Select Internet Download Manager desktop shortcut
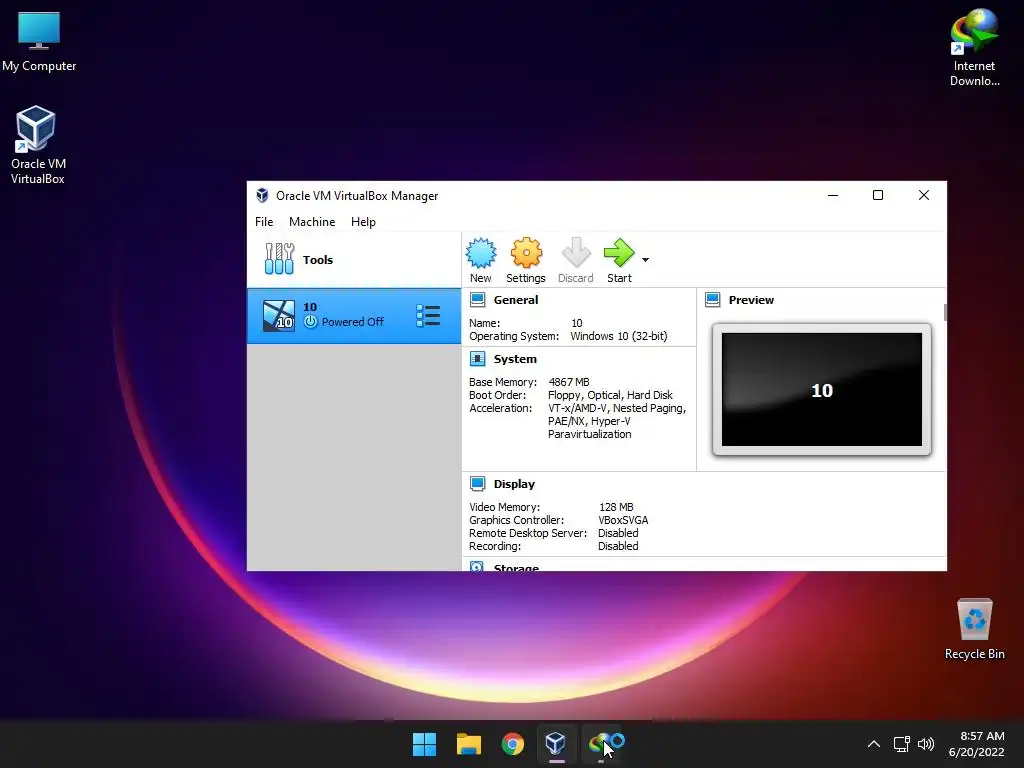Viewport: 1024px width, 768px height. (x=974, y=47)
